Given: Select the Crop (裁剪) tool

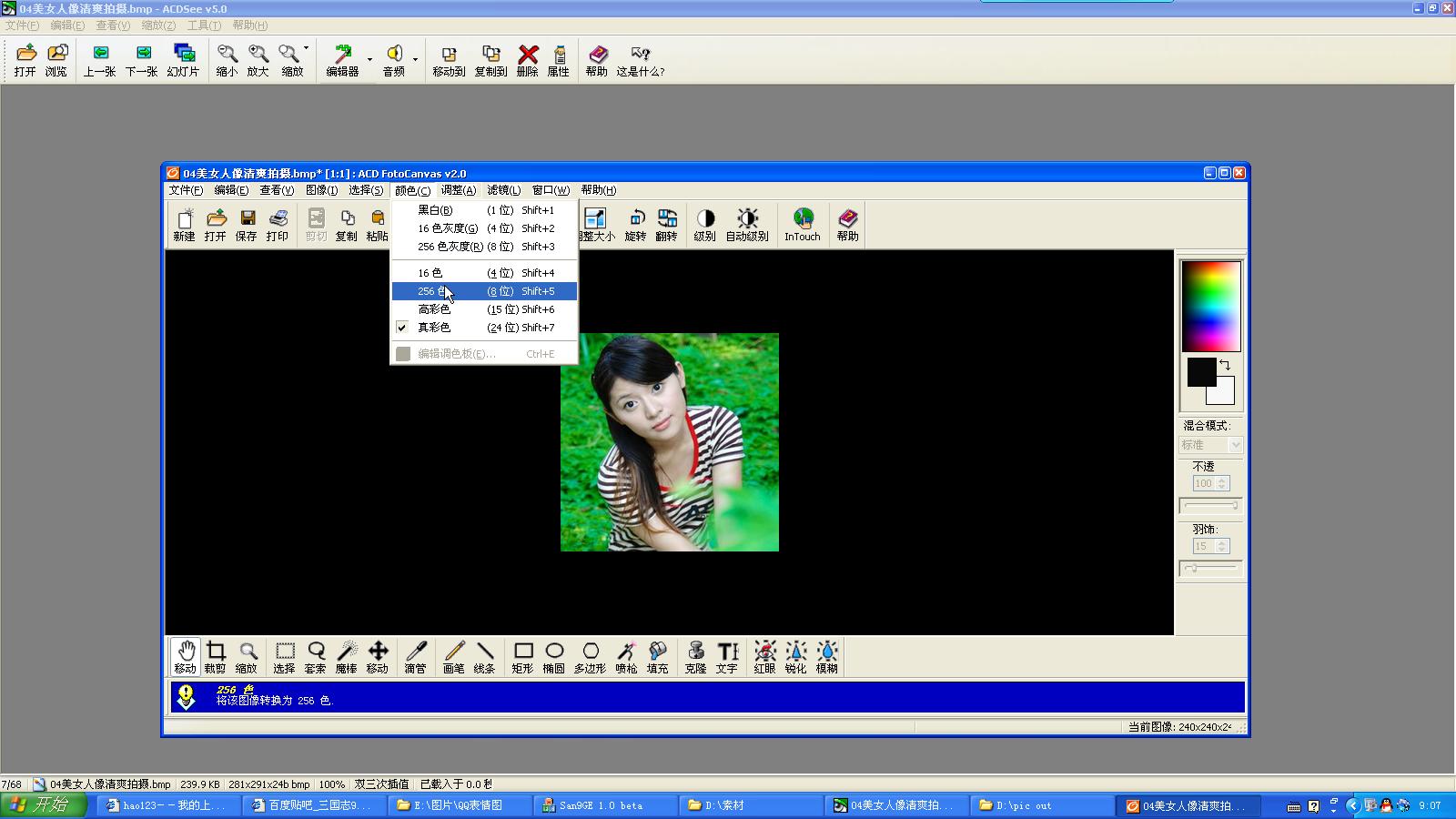Looking at the screenshot, I should pyautogui.click(x=216, y=656).
